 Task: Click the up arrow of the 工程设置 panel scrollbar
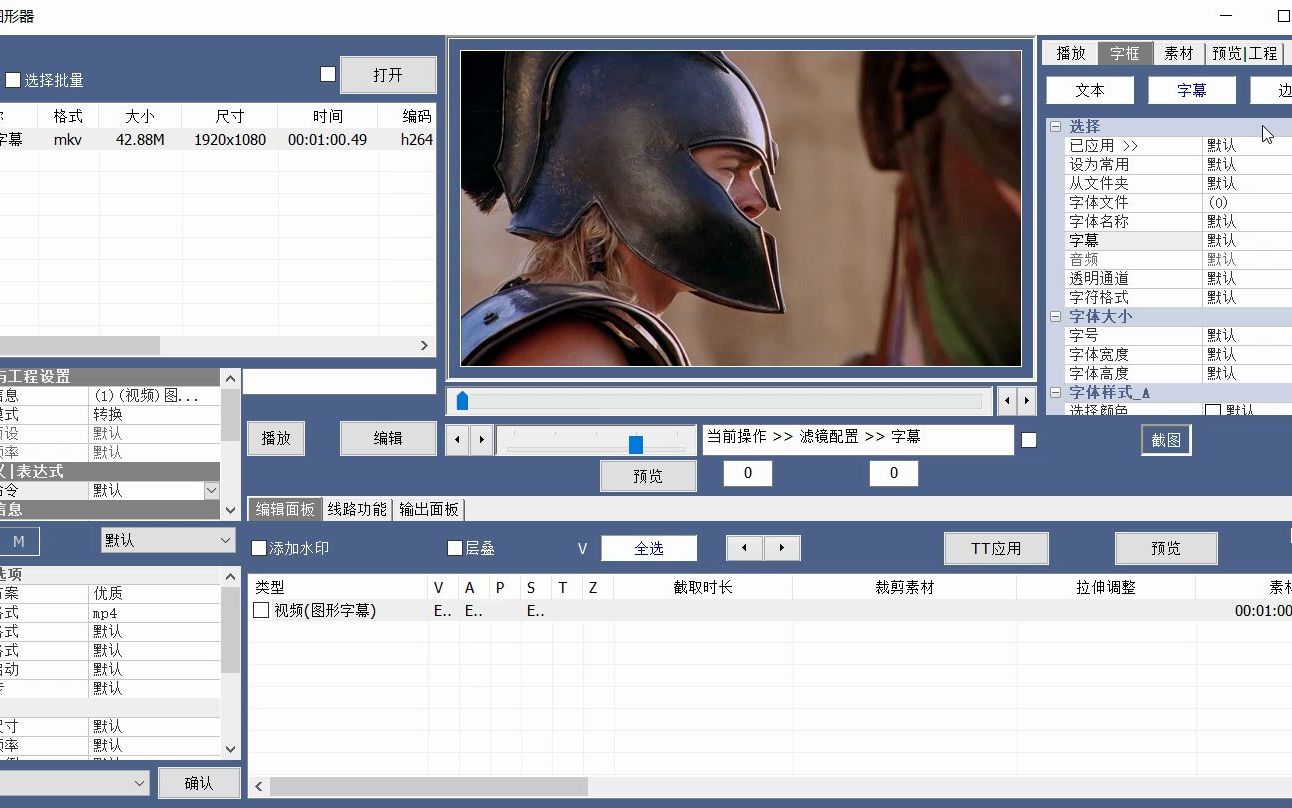230,378
